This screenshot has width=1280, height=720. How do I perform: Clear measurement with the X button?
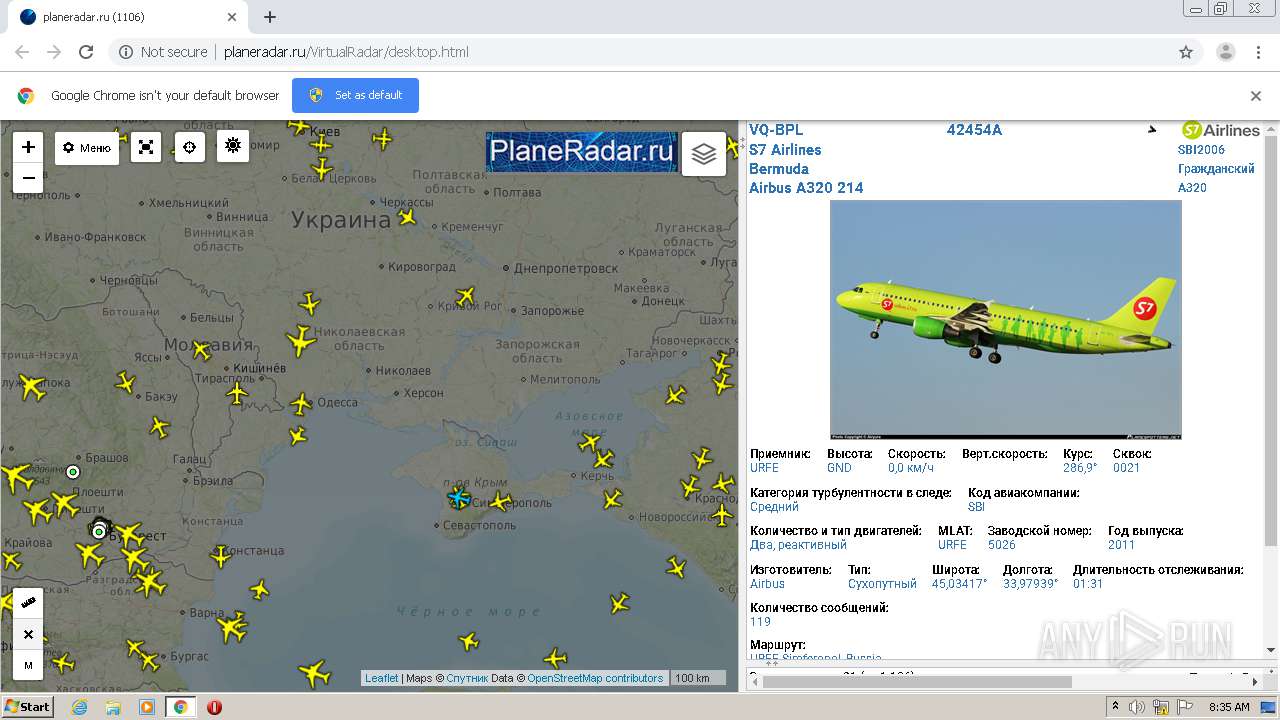(x=28, y=634)
